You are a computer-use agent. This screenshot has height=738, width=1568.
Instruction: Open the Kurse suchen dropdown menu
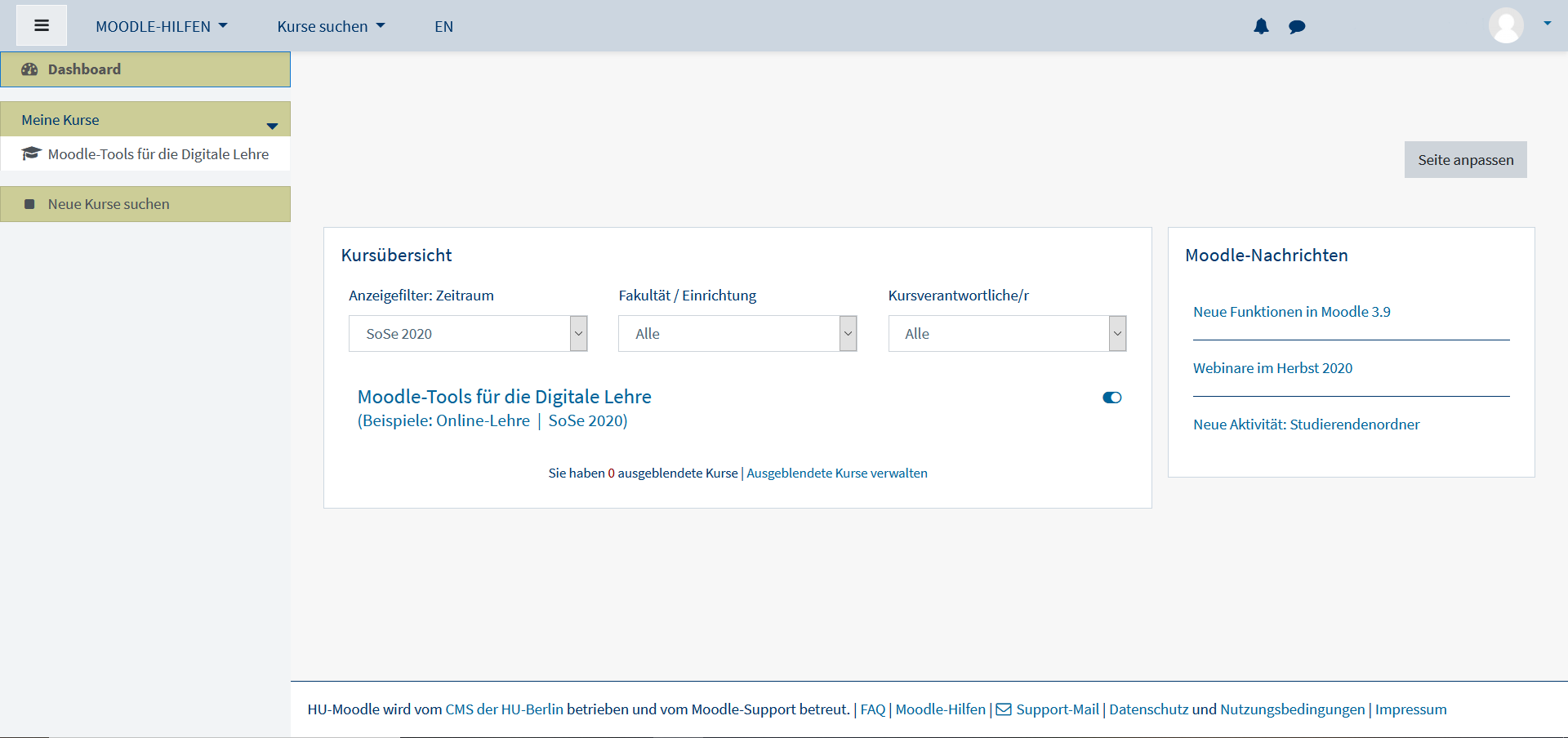click(331, 26)
